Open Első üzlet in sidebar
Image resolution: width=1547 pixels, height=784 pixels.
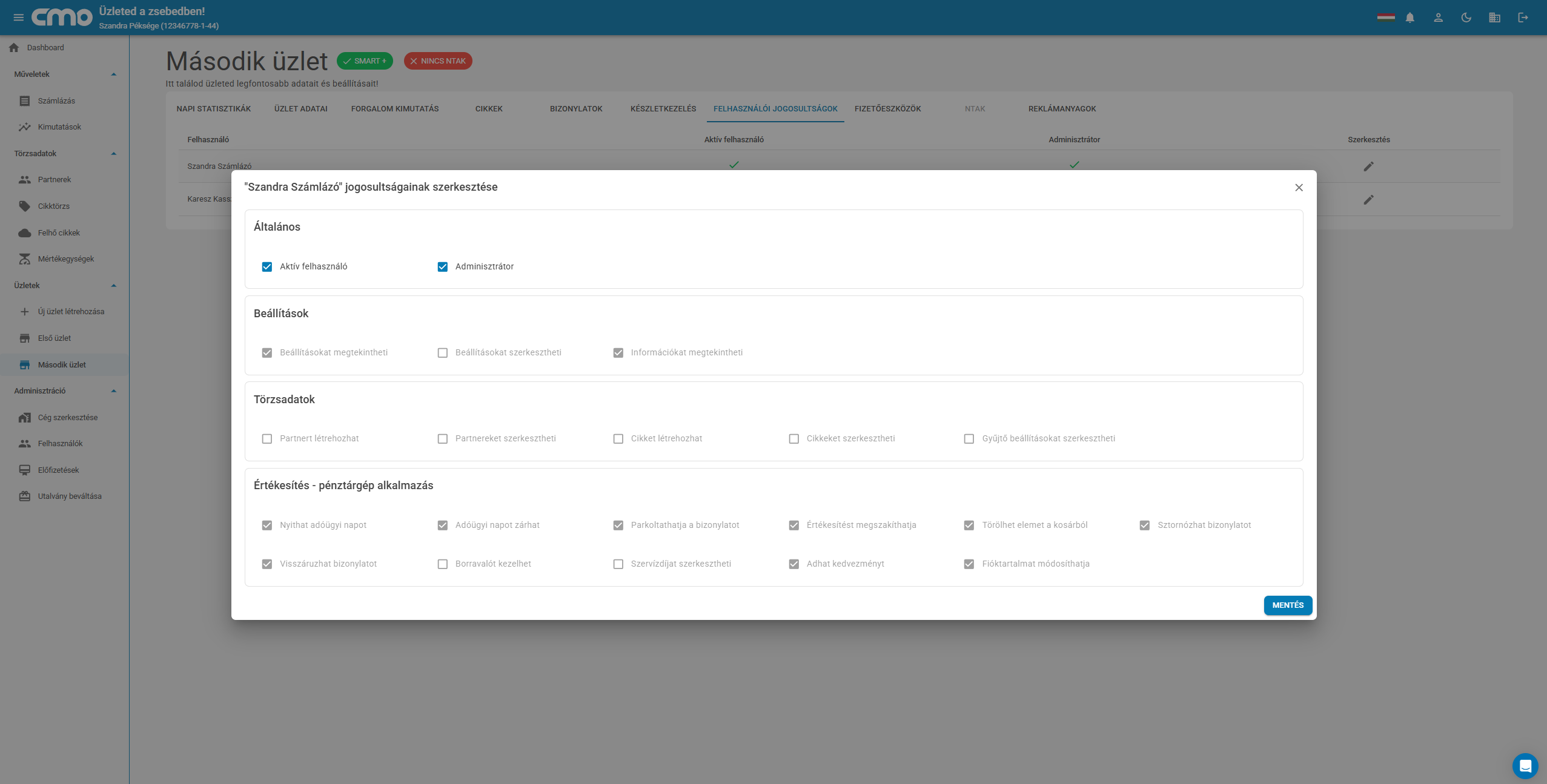point(64,338)
